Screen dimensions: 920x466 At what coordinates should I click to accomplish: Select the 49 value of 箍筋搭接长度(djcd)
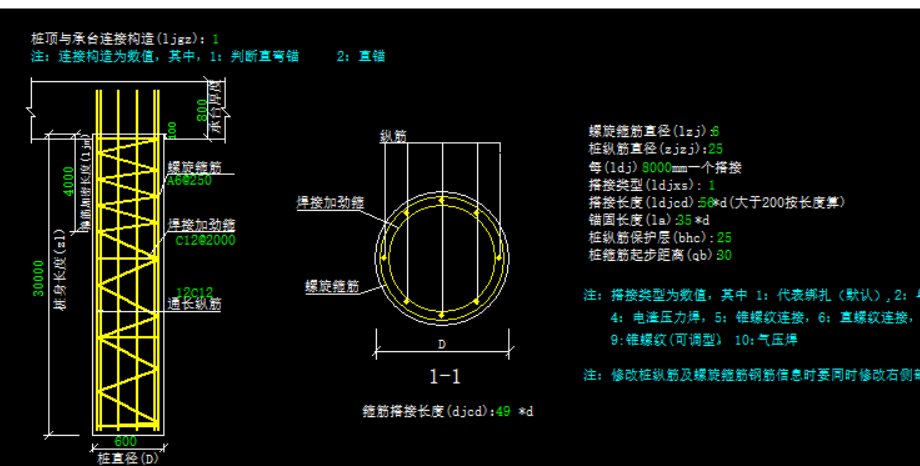tap(503, 411)
